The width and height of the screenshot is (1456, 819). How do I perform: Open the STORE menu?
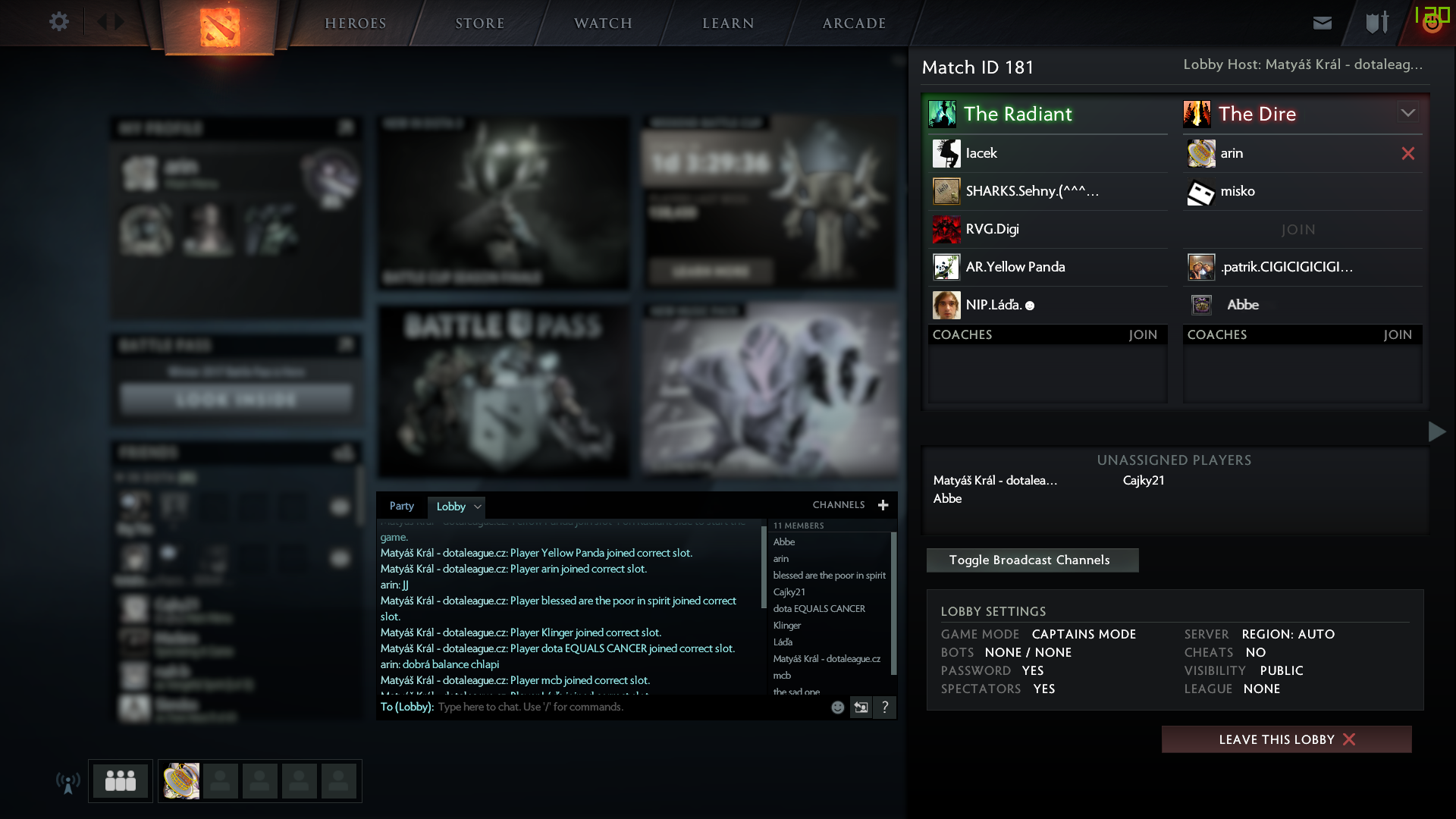(480, 24)
